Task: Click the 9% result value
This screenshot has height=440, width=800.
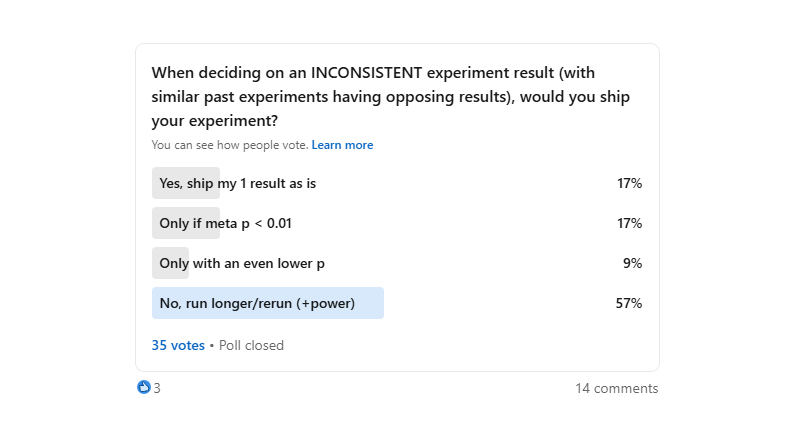Action: [x=632, y=263]
